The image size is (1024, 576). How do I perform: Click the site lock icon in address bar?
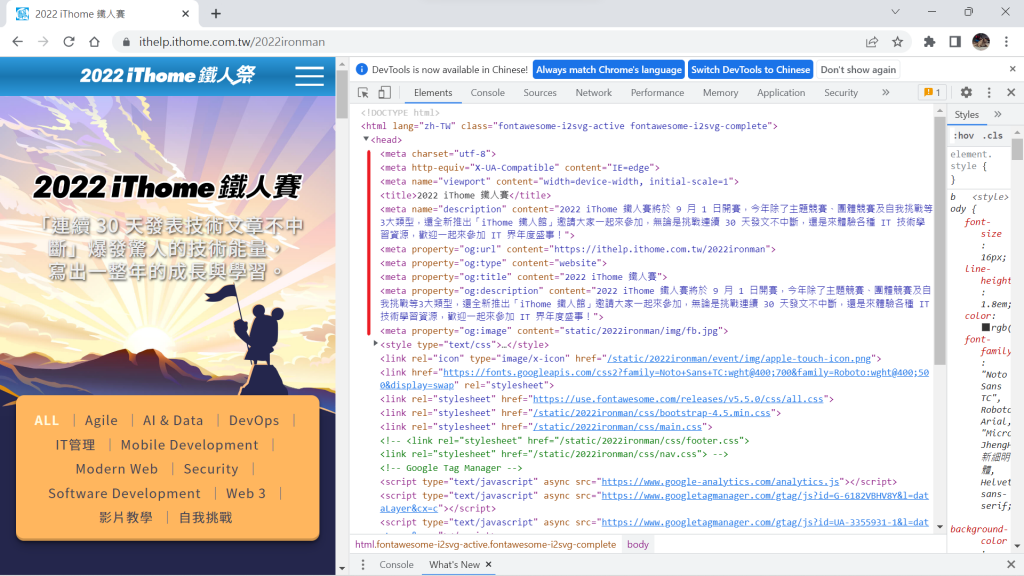pos(126,42)
